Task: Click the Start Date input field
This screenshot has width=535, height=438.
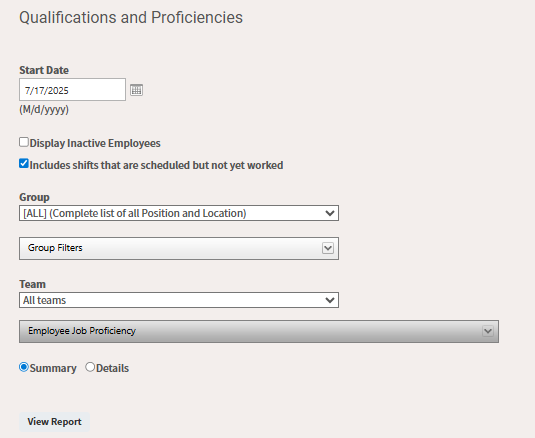Action: (72, 90)
